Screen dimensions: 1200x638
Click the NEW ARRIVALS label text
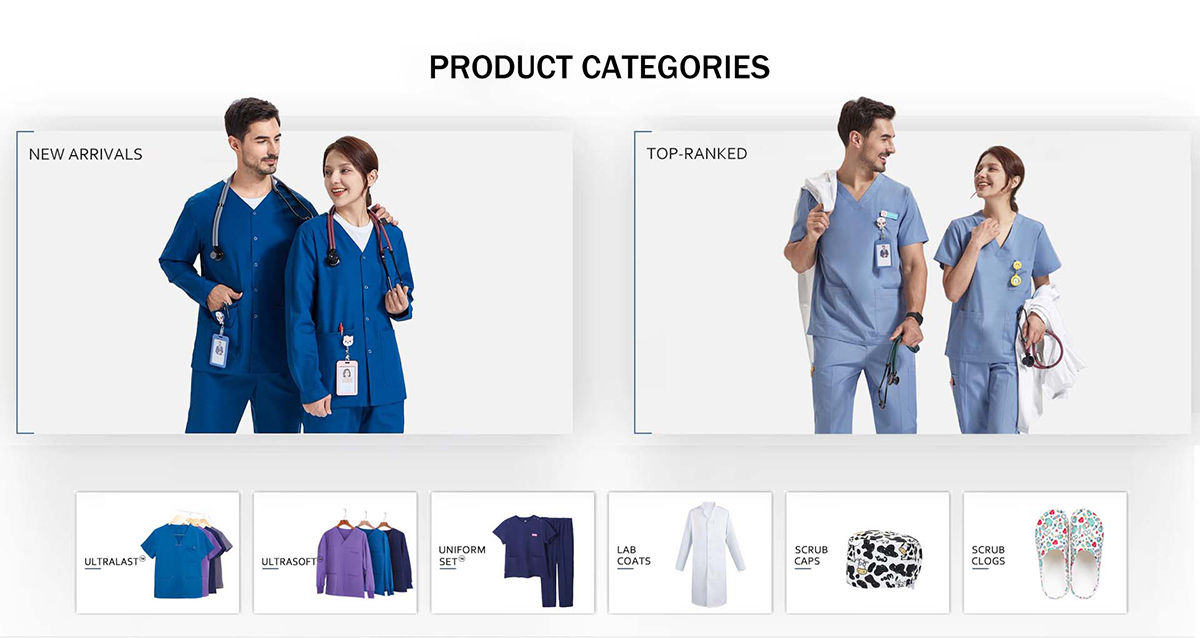coord(85,154)
